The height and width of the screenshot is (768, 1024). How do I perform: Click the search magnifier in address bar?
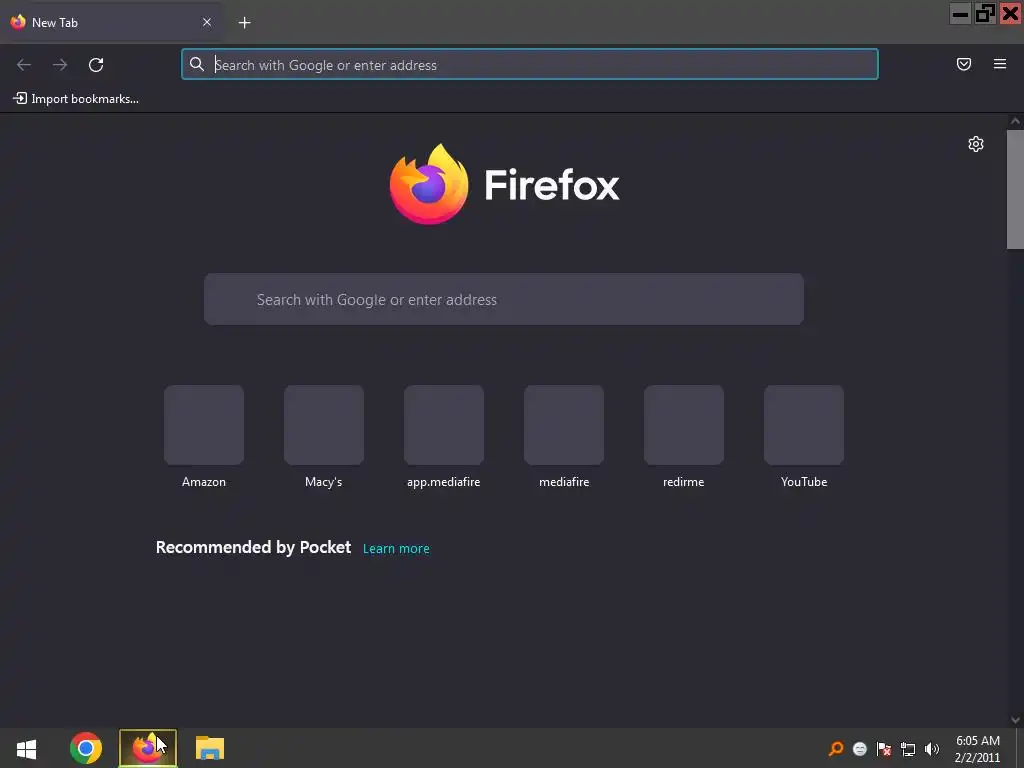(x=197, y=64)
